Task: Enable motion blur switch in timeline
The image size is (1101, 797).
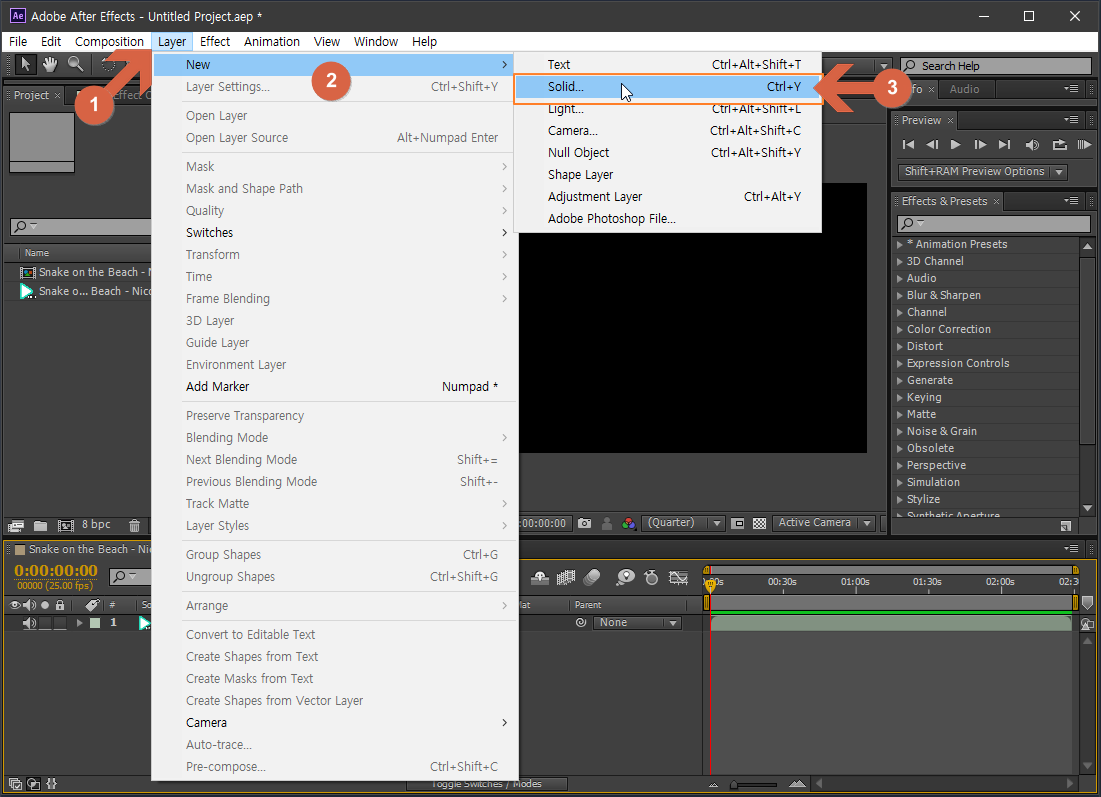Action: pyautogui.click(x=592, y=578)
